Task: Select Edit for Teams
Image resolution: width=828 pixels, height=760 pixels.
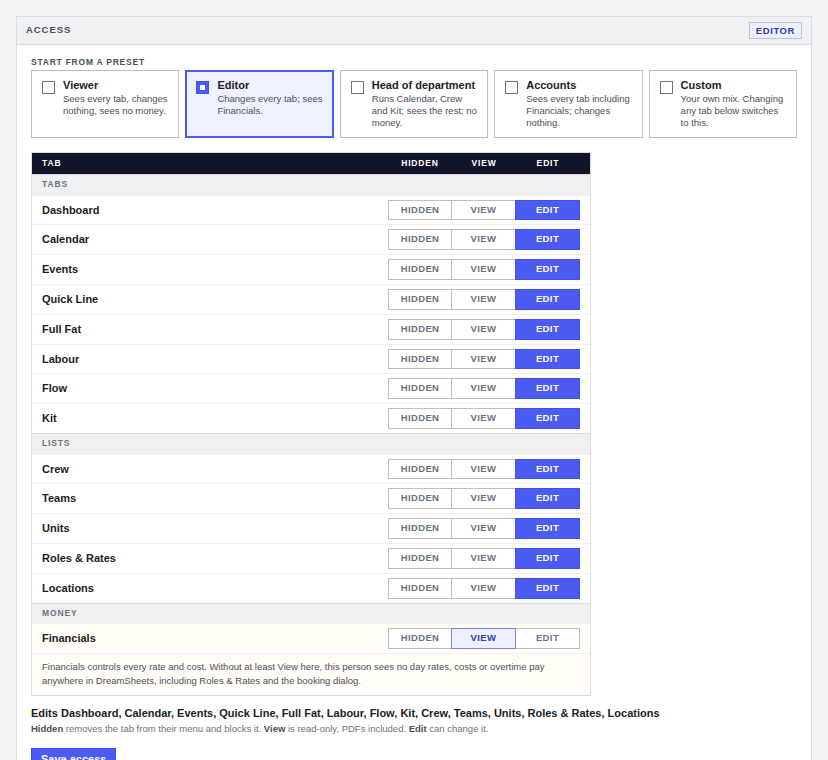Action: [547, 499]
